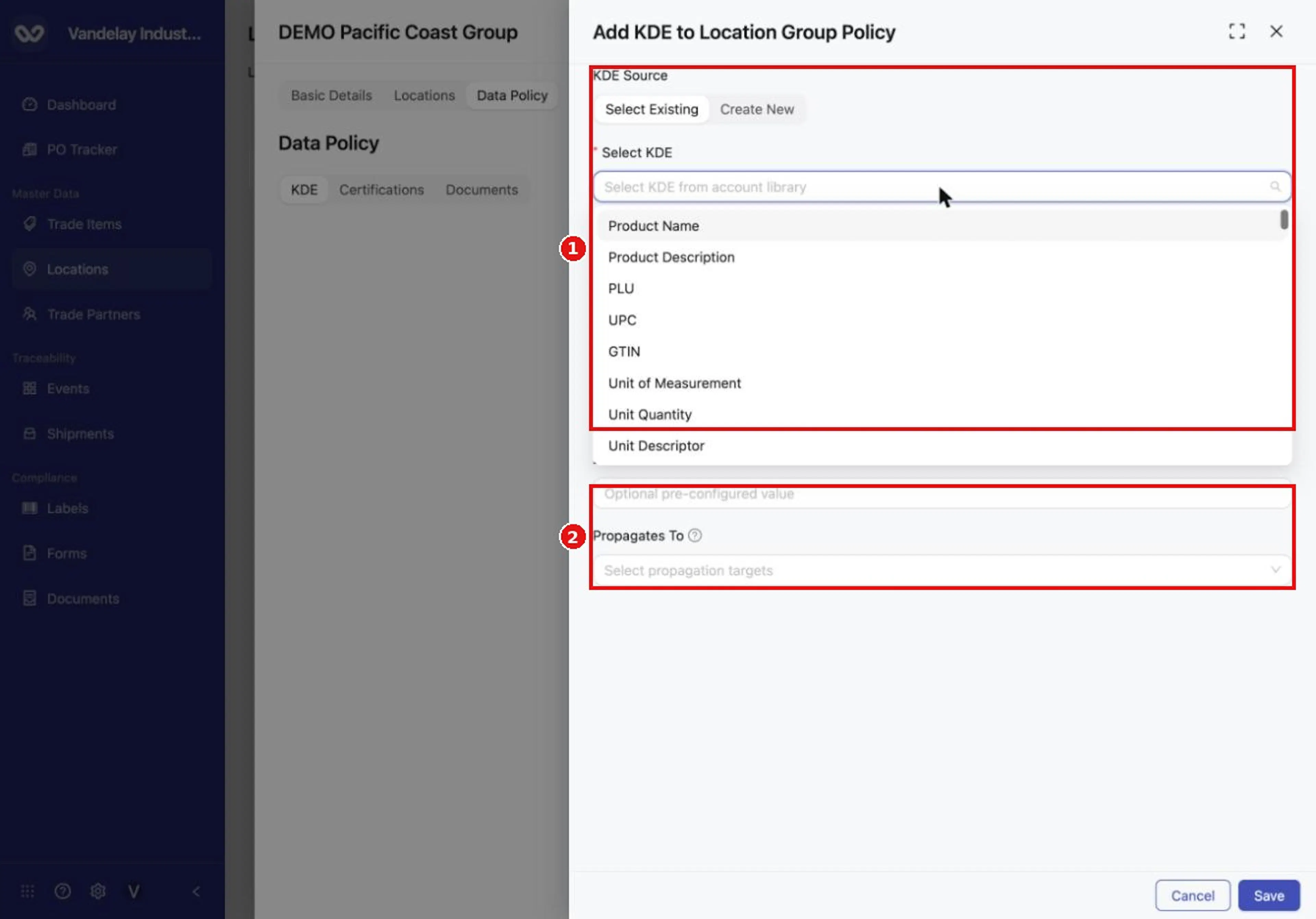Open Trade Partners sidebar entry

[x=81, y=314]
